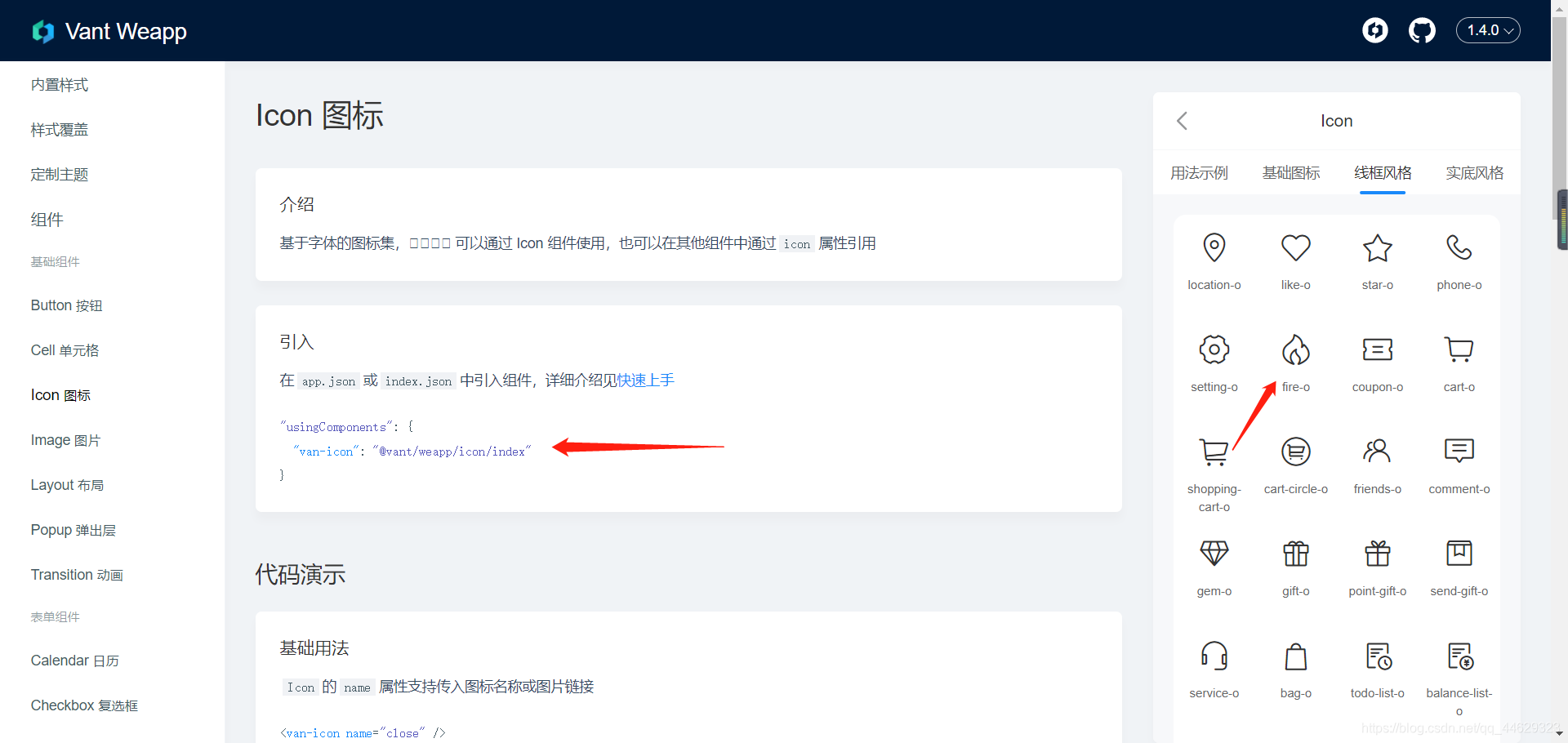Select Image 图片 from the sidebar
The height and width of the screenshot is (743, 1568).
pos(65,439)
